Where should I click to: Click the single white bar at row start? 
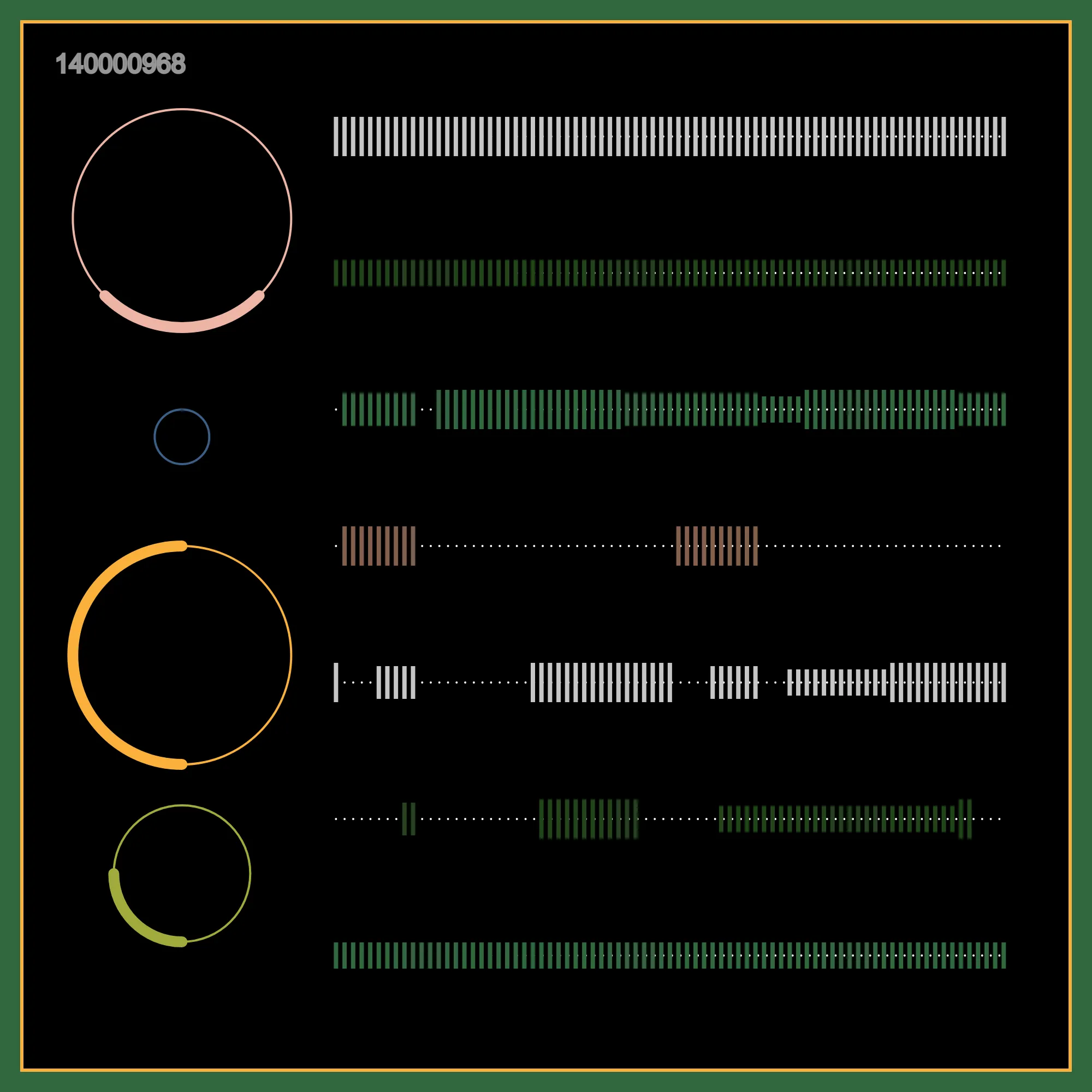[x=336, y=682]
